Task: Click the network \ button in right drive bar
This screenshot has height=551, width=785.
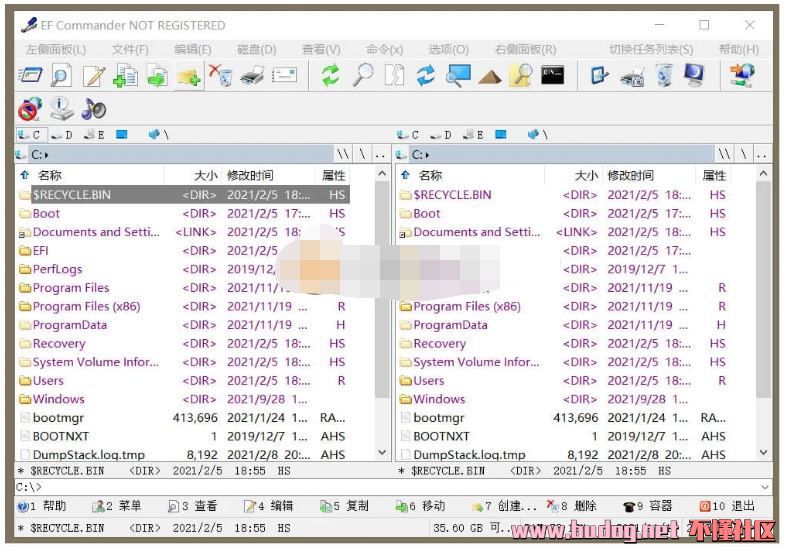Action: (537, 135)
